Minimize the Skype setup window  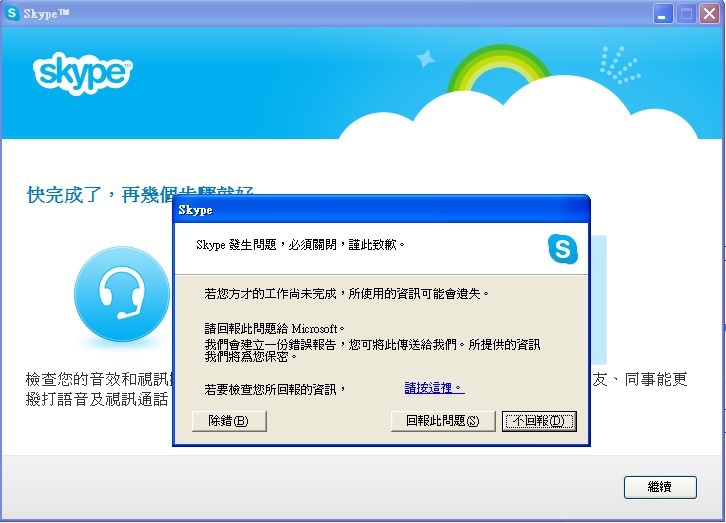pos(663,14)
